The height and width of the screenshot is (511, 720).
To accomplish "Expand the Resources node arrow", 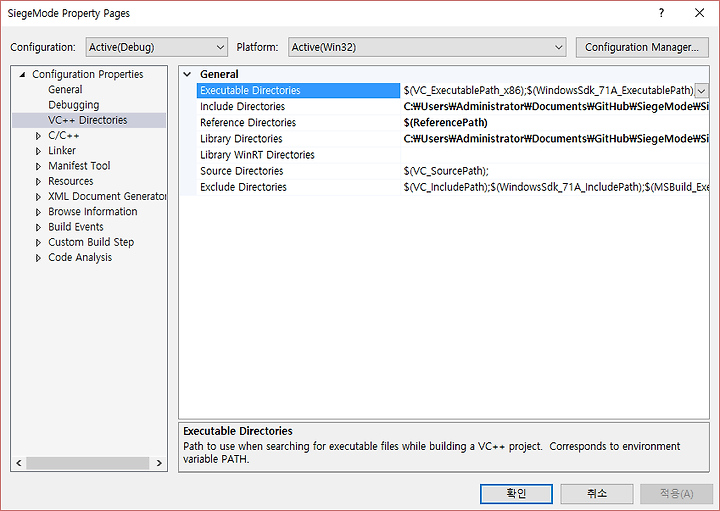I will pos(39,181).
